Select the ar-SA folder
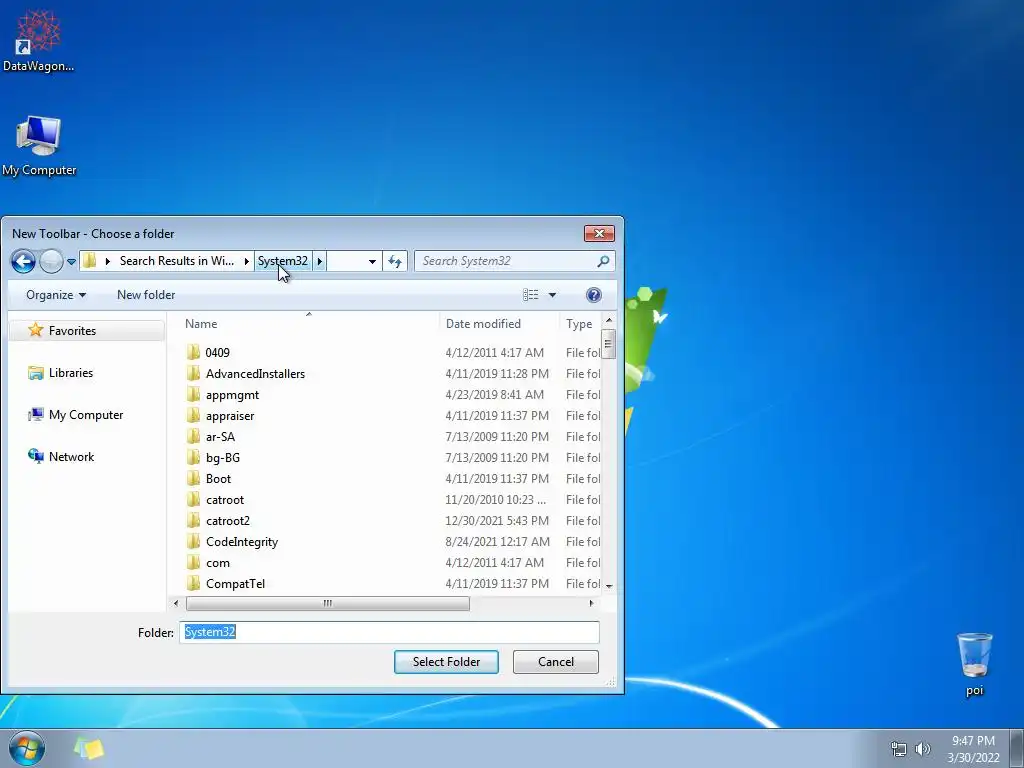This screenshot has width=1024, height=768. click(x=220, y=436)
